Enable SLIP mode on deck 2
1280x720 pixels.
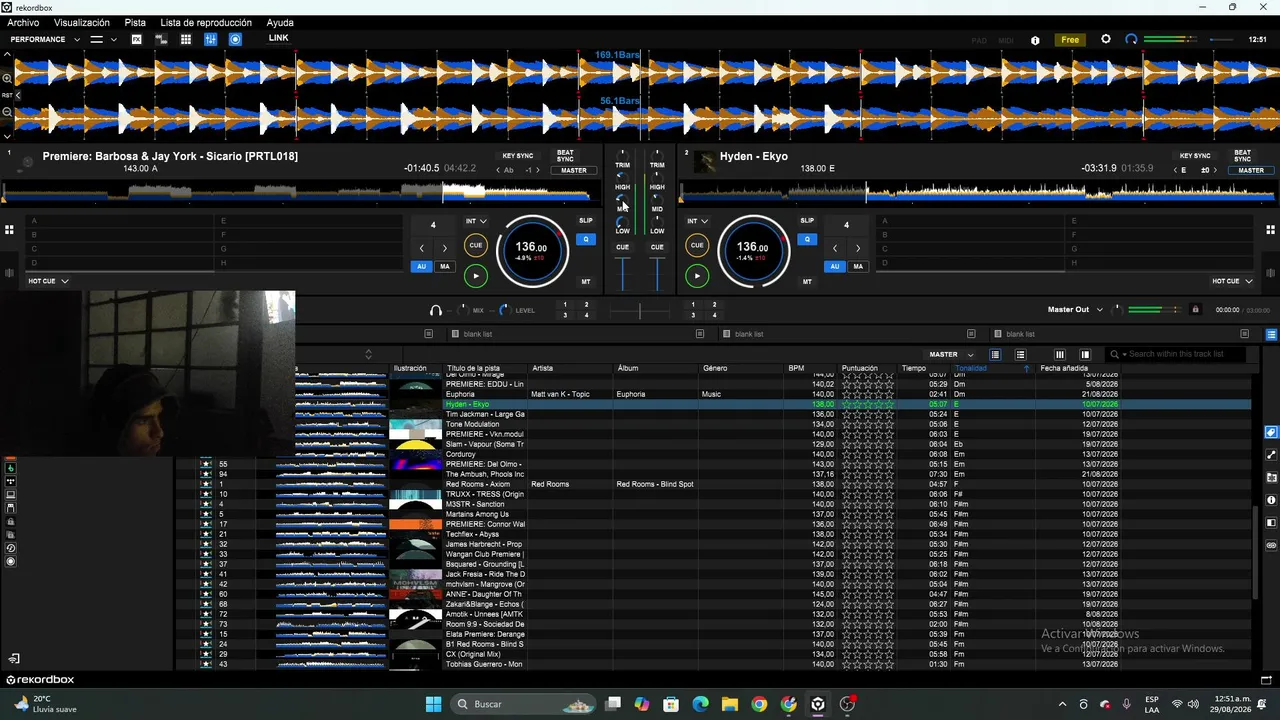click(x=807, y=220)
